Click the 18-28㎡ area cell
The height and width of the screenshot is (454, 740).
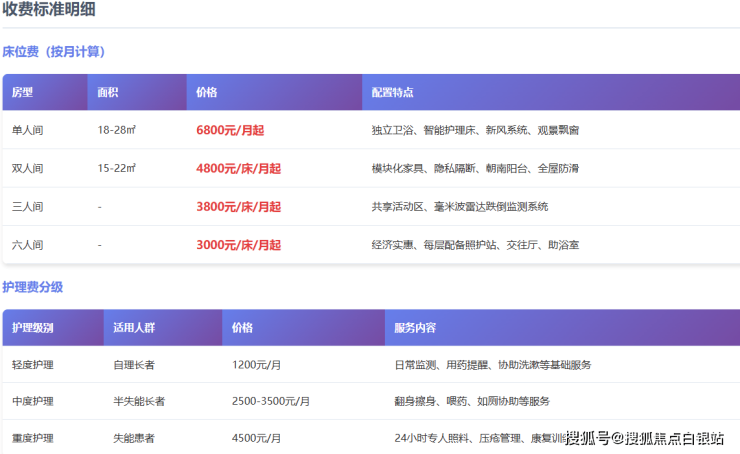coord(117,130)
